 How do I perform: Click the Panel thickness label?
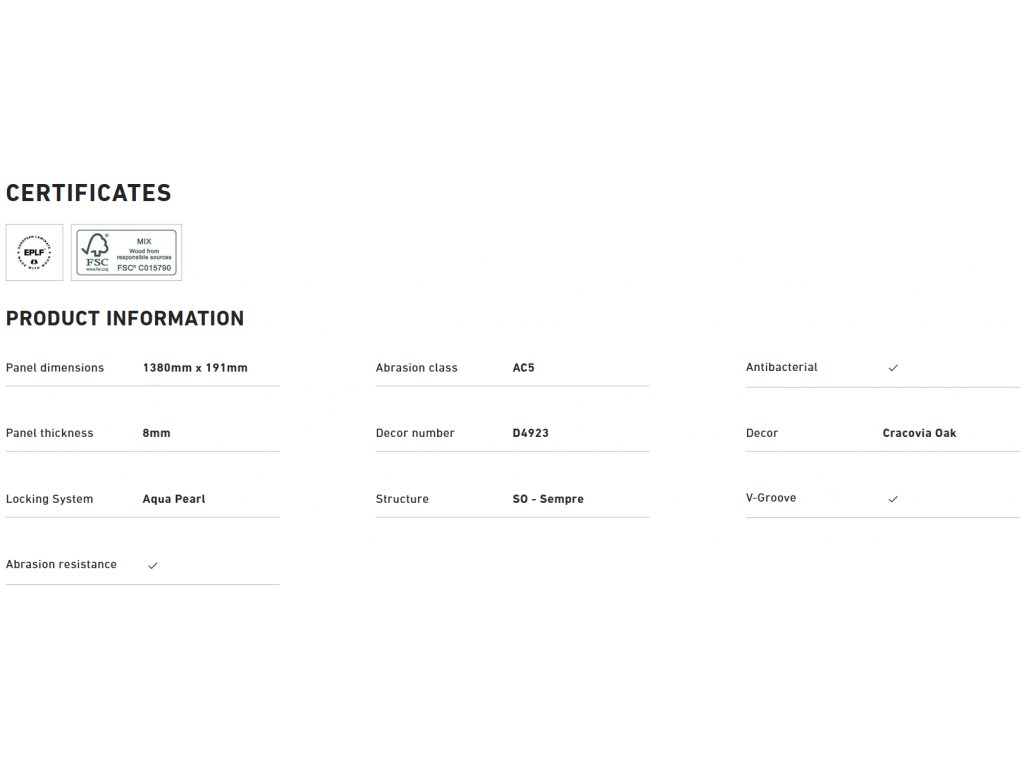click(50, 433)
